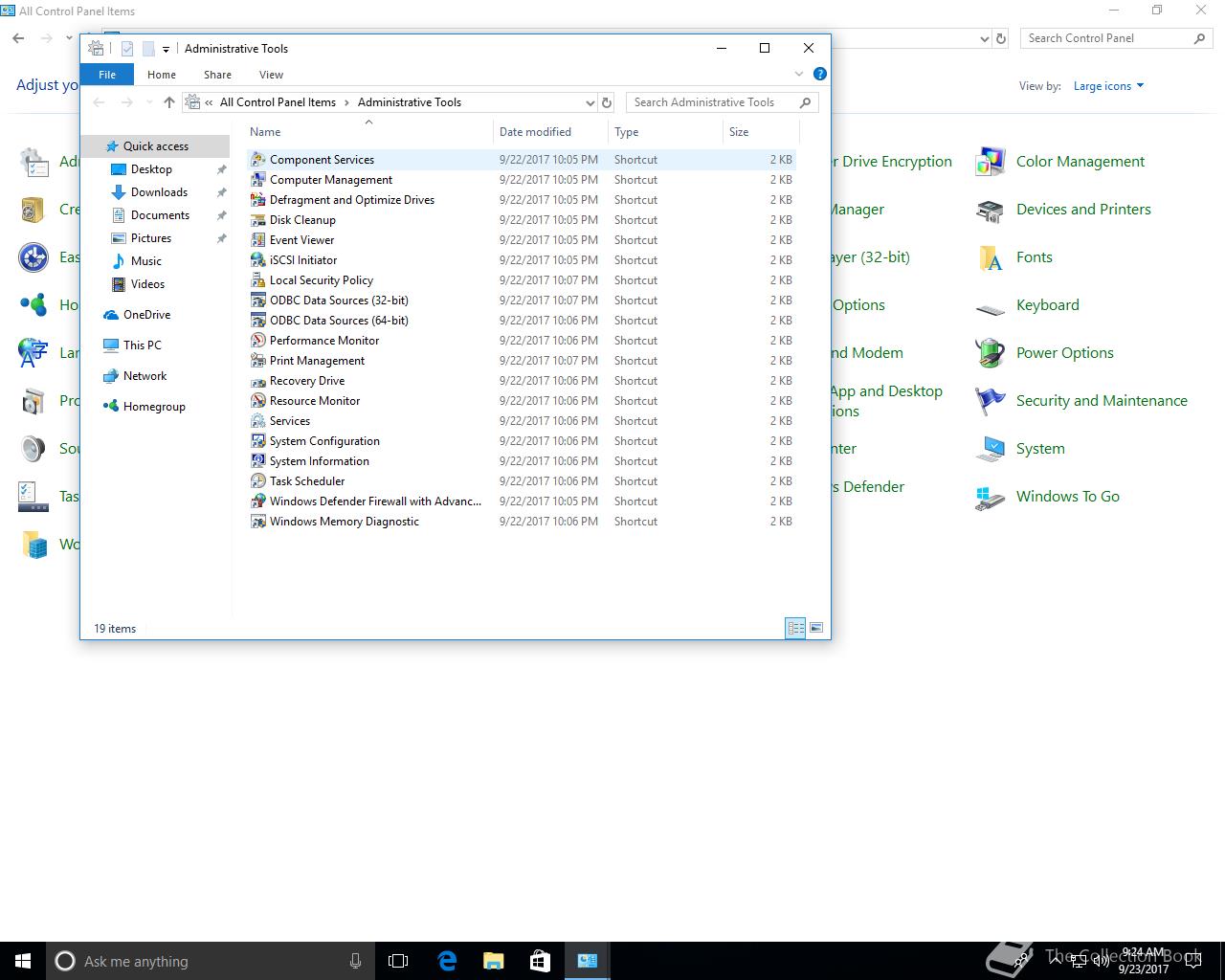Select the Component Services shortcut icon
Image resolution: width=1225 pixels, height=980 pixels.
click(x=257, y=160)
